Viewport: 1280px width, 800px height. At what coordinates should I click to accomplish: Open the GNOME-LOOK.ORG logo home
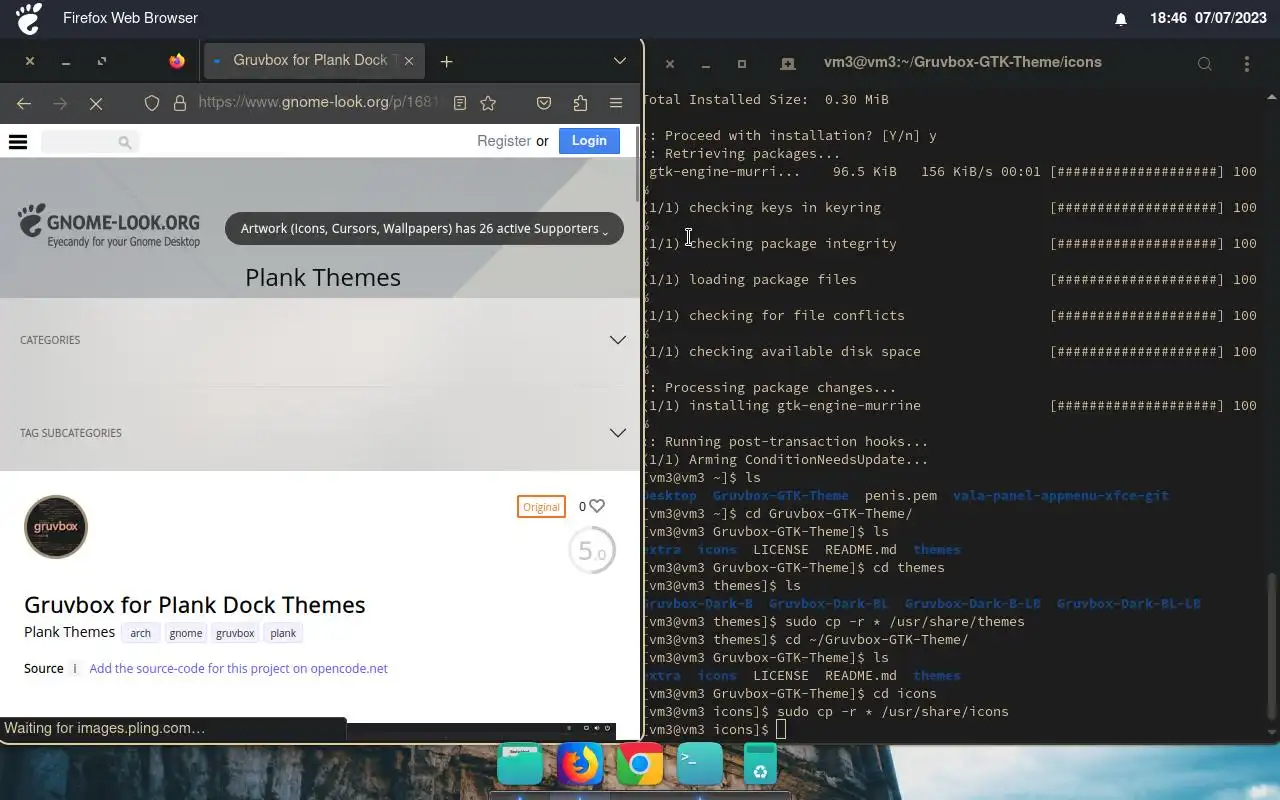click(109, 227)
